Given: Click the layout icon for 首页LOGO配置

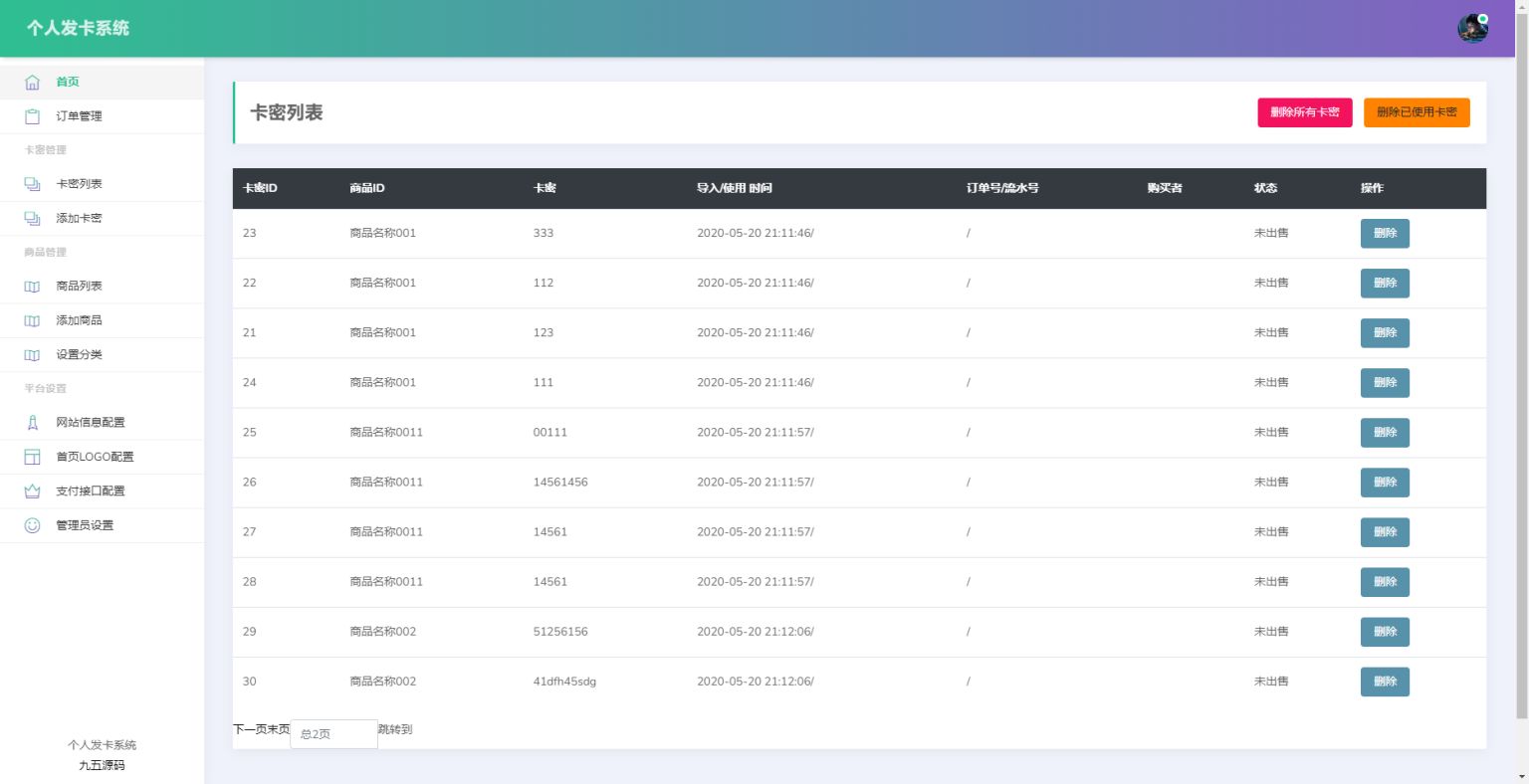Looking at the screenshot, I should tap(32, 458).
